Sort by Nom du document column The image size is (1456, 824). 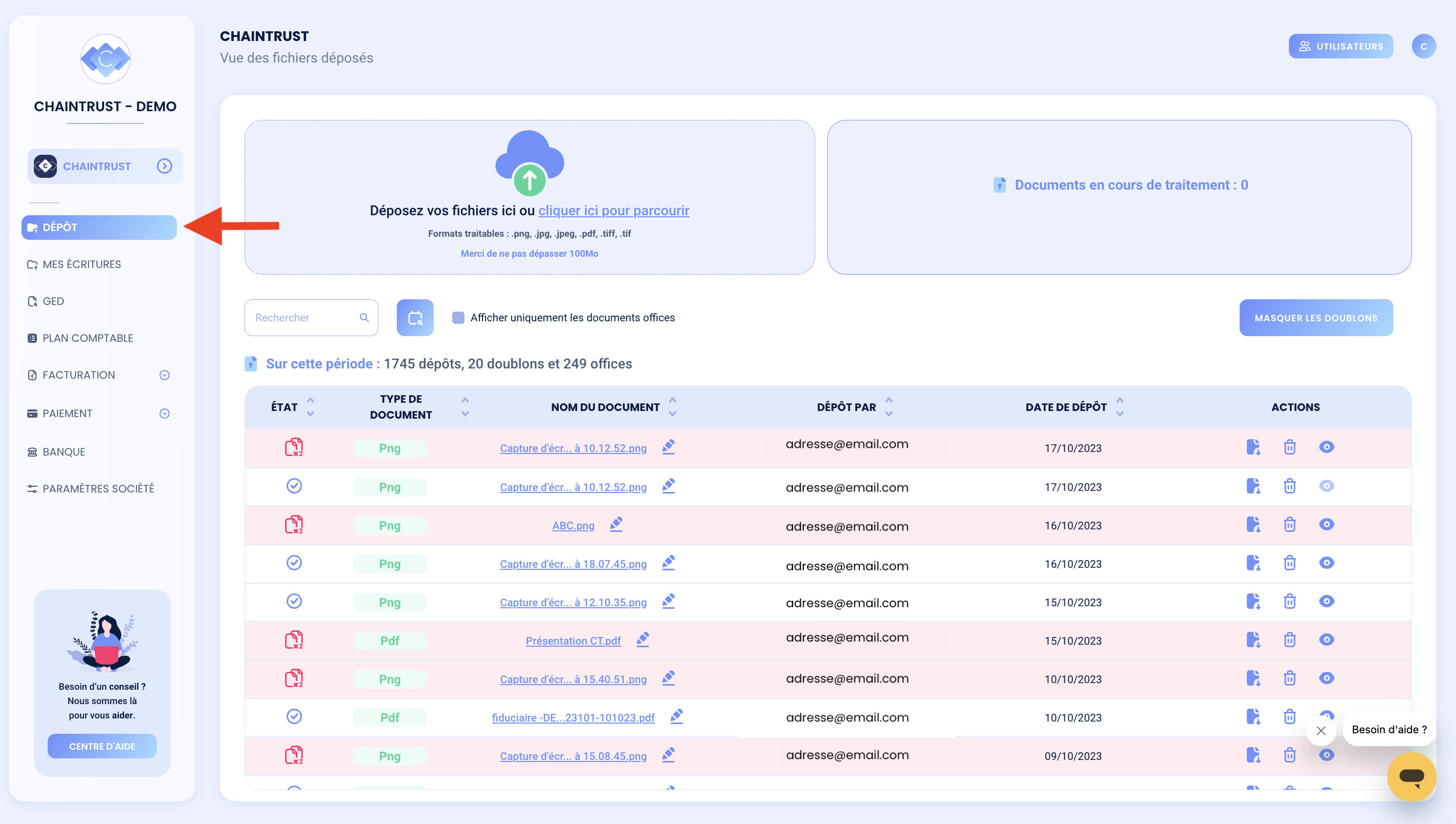coord(673,407)
